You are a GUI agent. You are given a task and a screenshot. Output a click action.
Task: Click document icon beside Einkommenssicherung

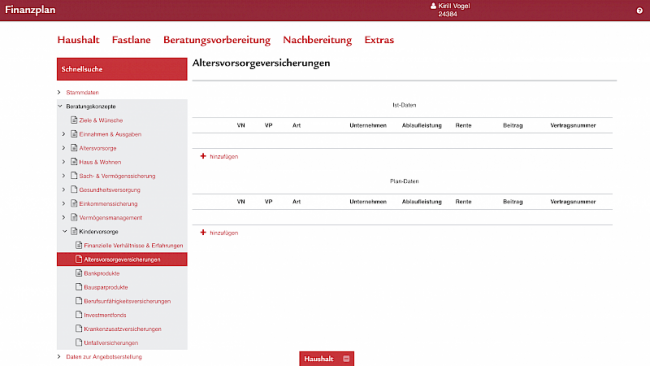[x=74, y=204]
